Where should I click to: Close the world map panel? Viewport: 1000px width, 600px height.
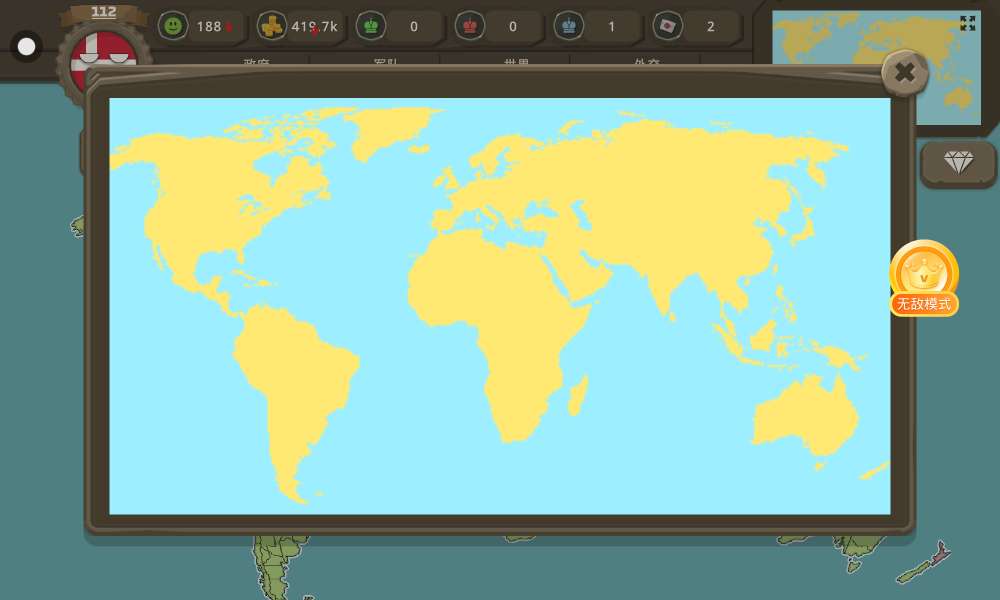[904, 72]
